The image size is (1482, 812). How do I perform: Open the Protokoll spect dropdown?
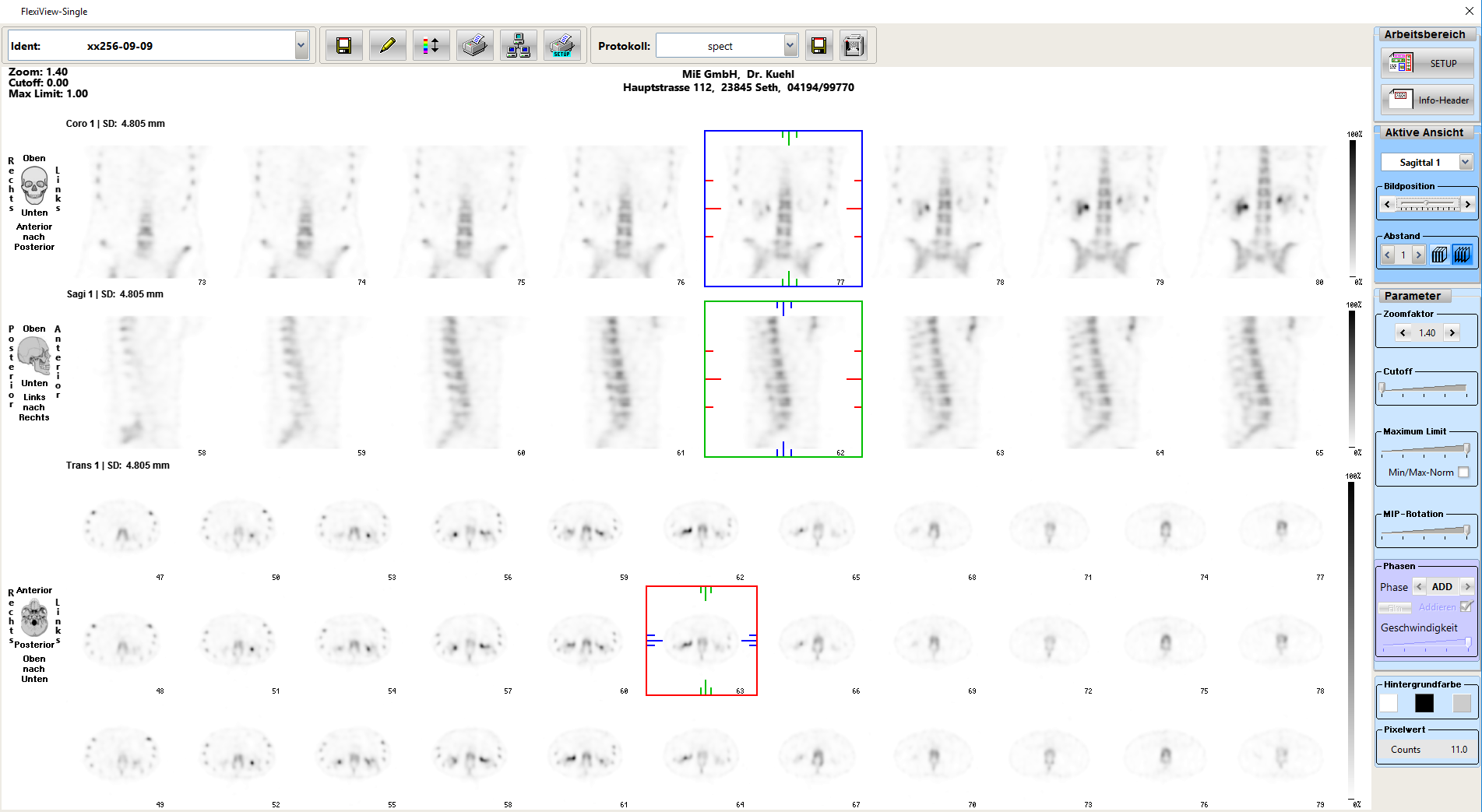(x=790, y=46)
